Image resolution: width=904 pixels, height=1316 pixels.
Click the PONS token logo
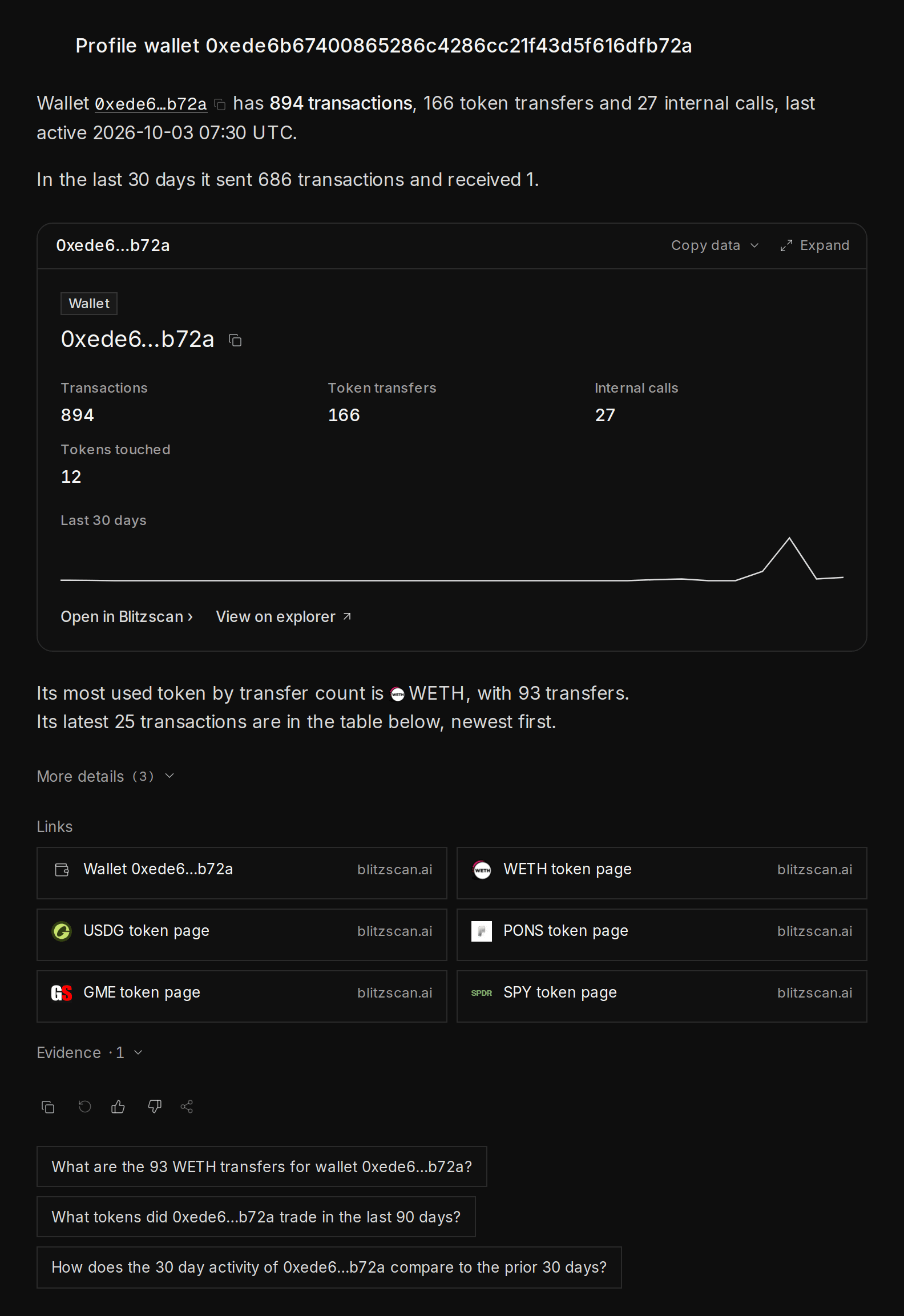tap(482, 931)
